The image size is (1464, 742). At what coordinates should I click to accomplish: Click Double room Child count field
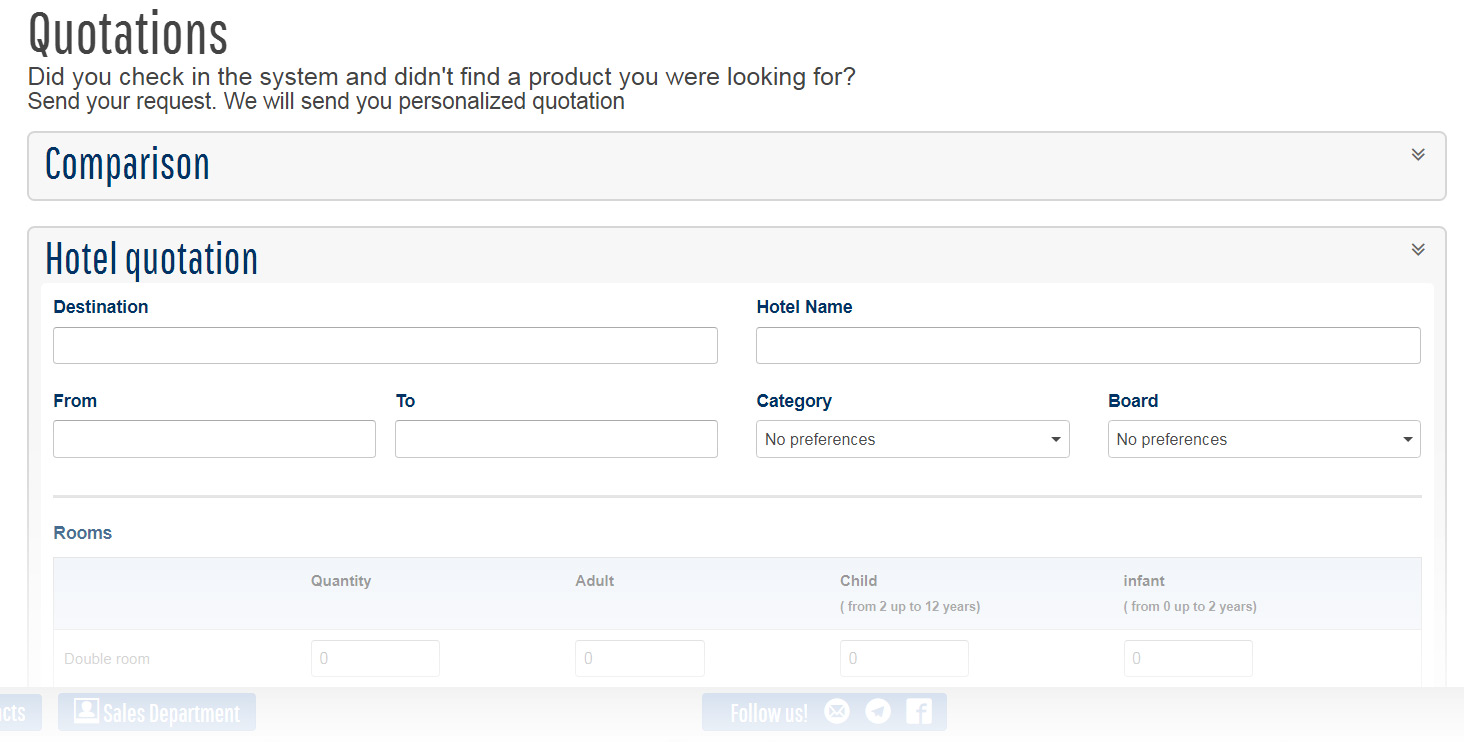(x=904, y=658)
